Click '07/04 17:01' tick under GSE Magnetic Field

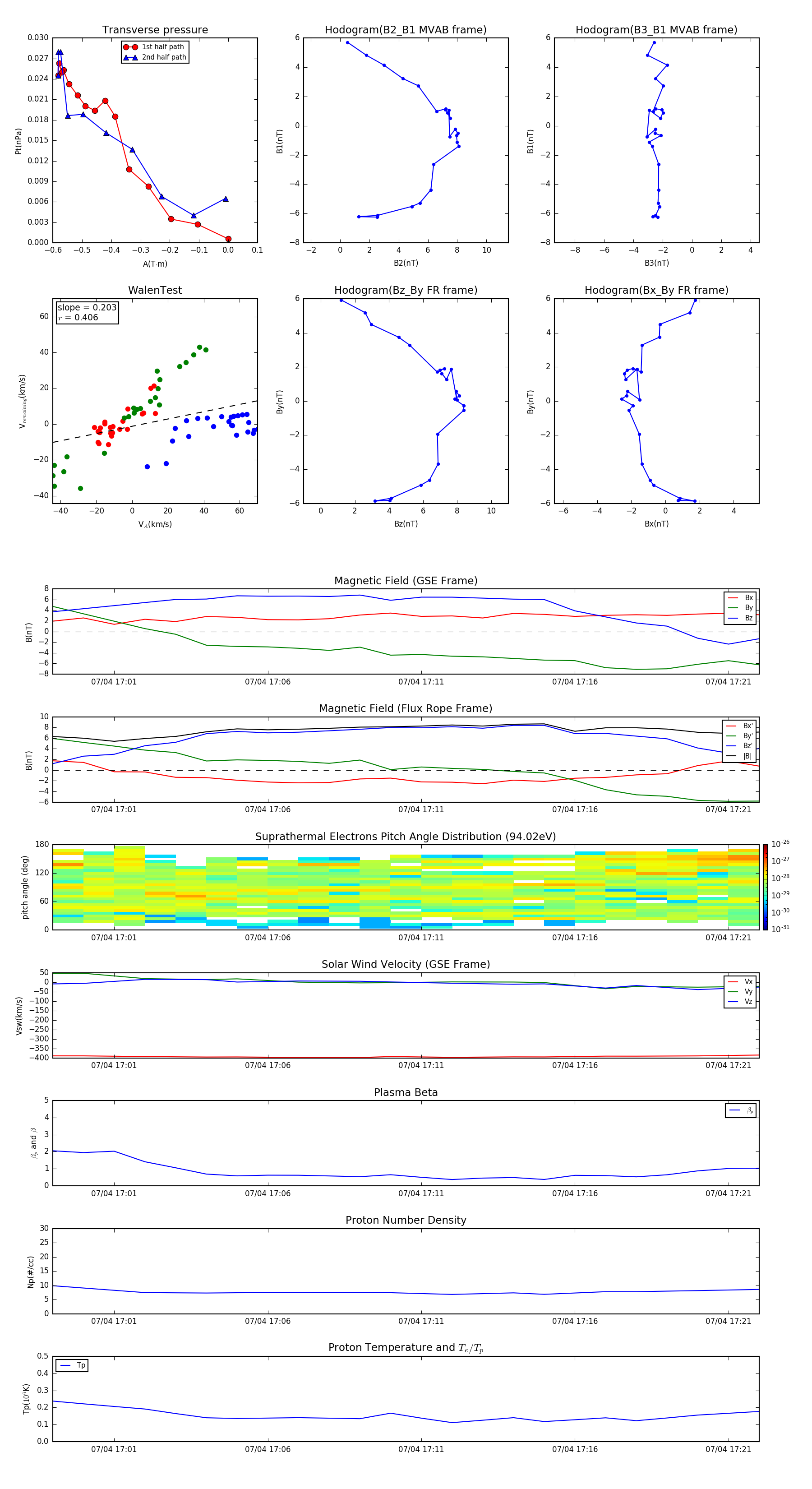(x=114, y=682)
